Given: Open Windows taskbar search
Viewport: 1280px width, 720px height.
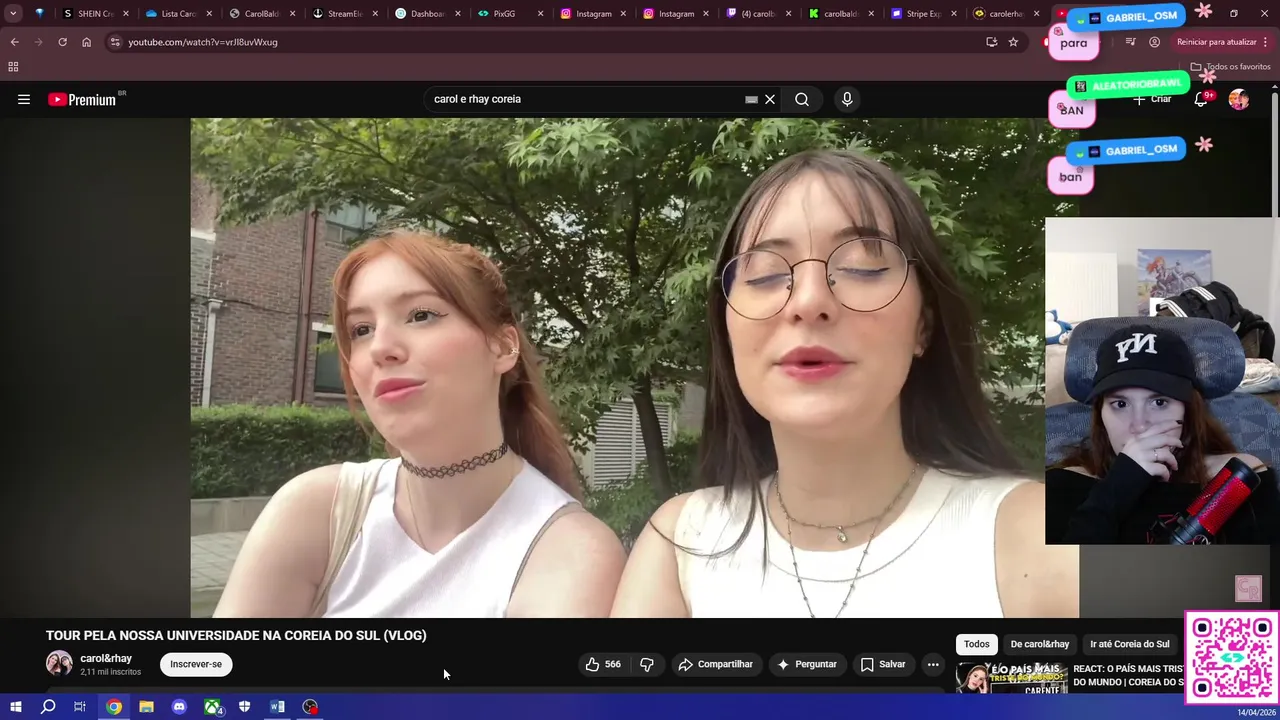Looking at the screenshot, I should click(48, 707).
